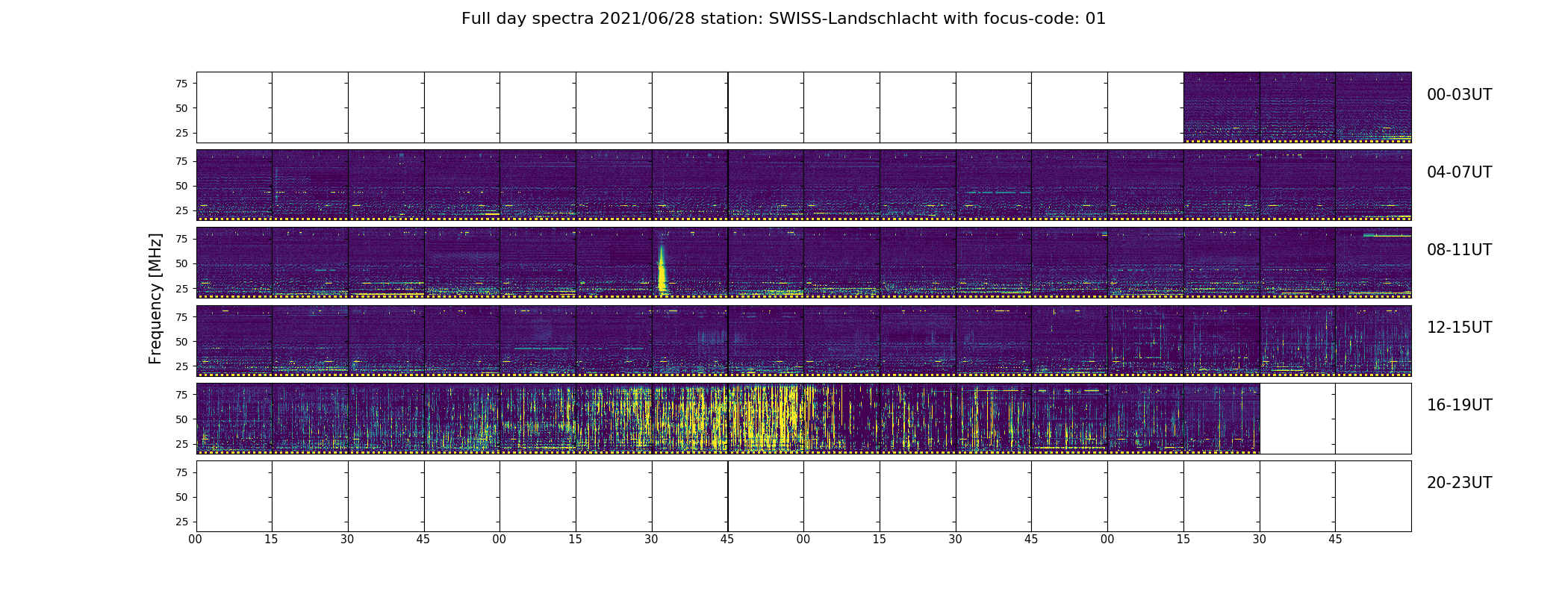Click the 50 tick of the 20-23UT row

[x=181, y=497]
